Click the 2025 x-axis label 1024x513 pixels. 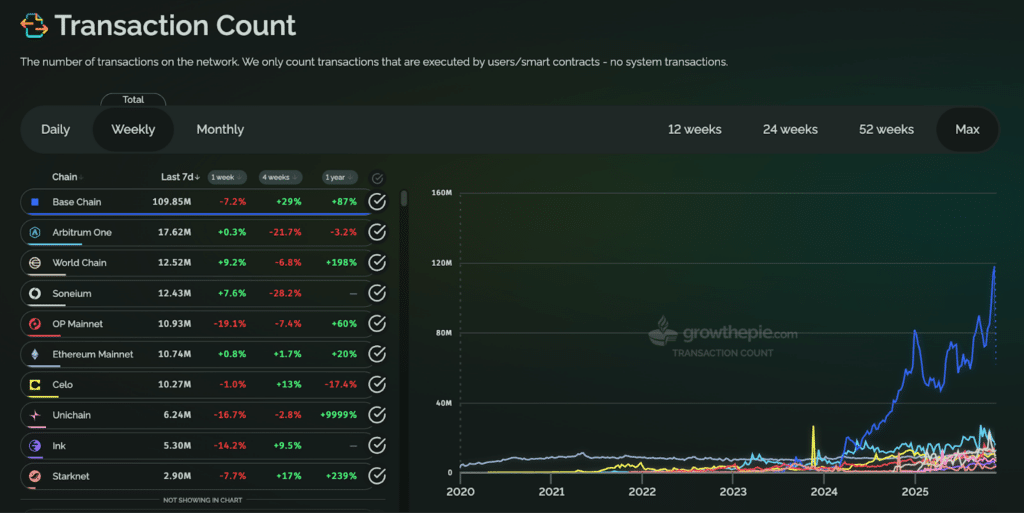pyautogui.click(x=915, y=491)
